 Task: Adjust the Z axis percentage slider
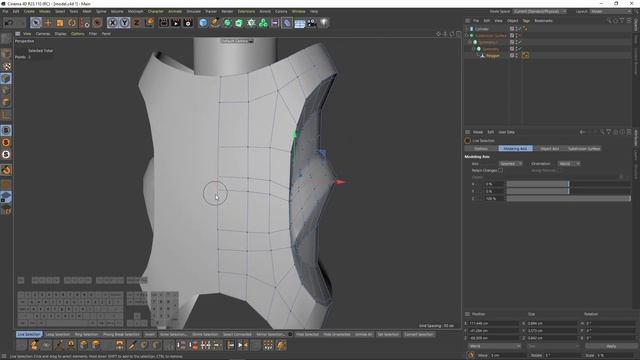pyautogui.click(x=569, y=198)
